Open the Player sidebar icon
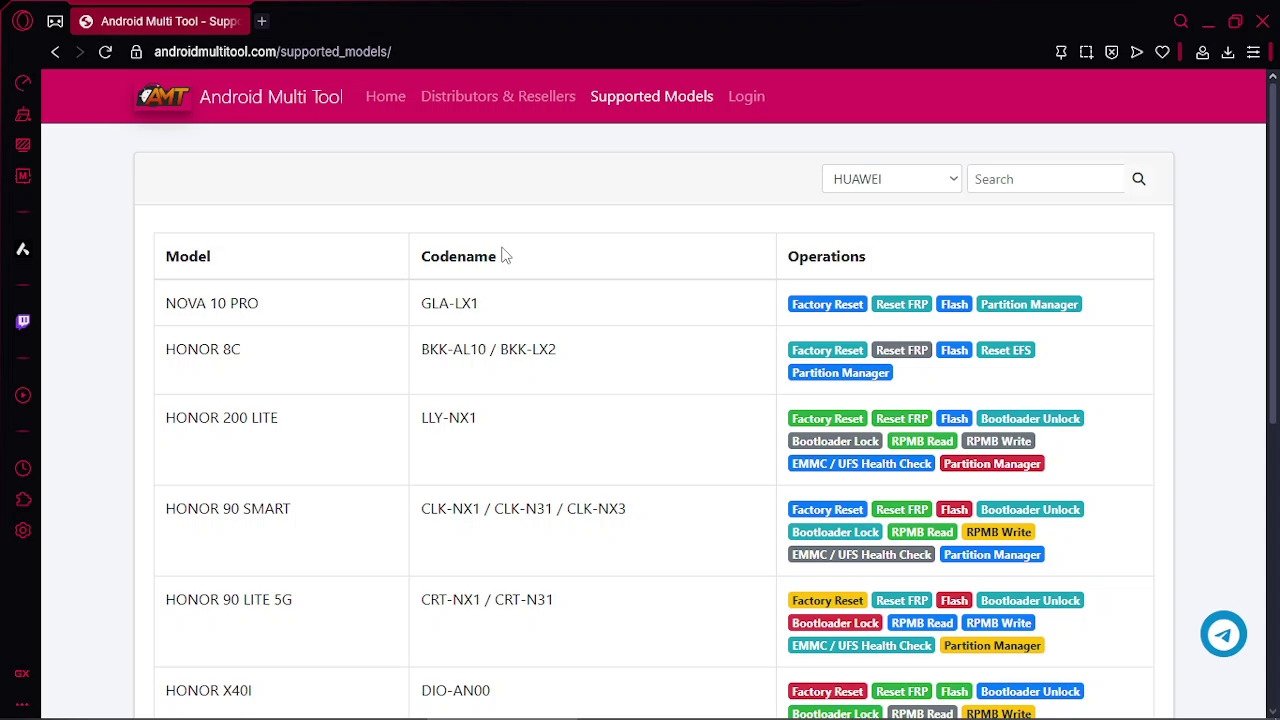This screenshot has height=720, width=1280. point(22,395)
